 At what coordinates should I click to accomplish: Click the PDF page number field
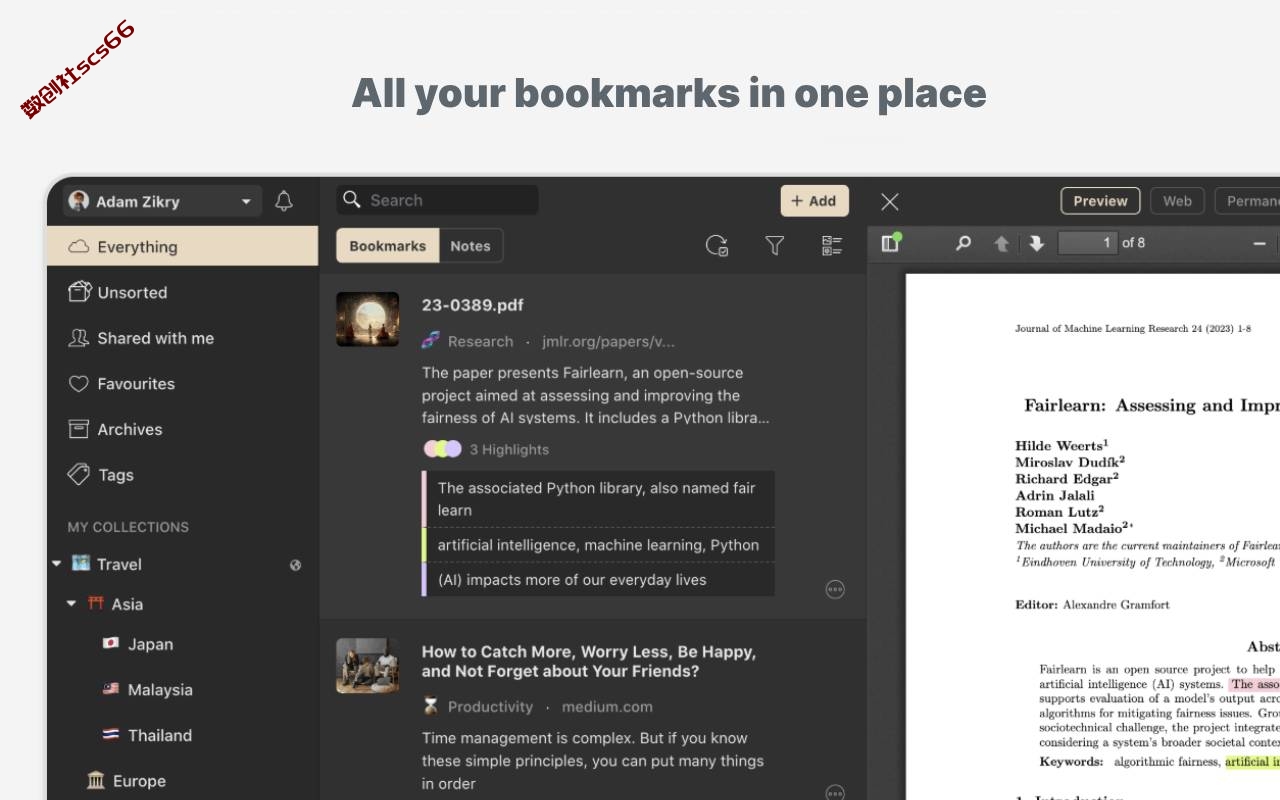click(1087, 243)
